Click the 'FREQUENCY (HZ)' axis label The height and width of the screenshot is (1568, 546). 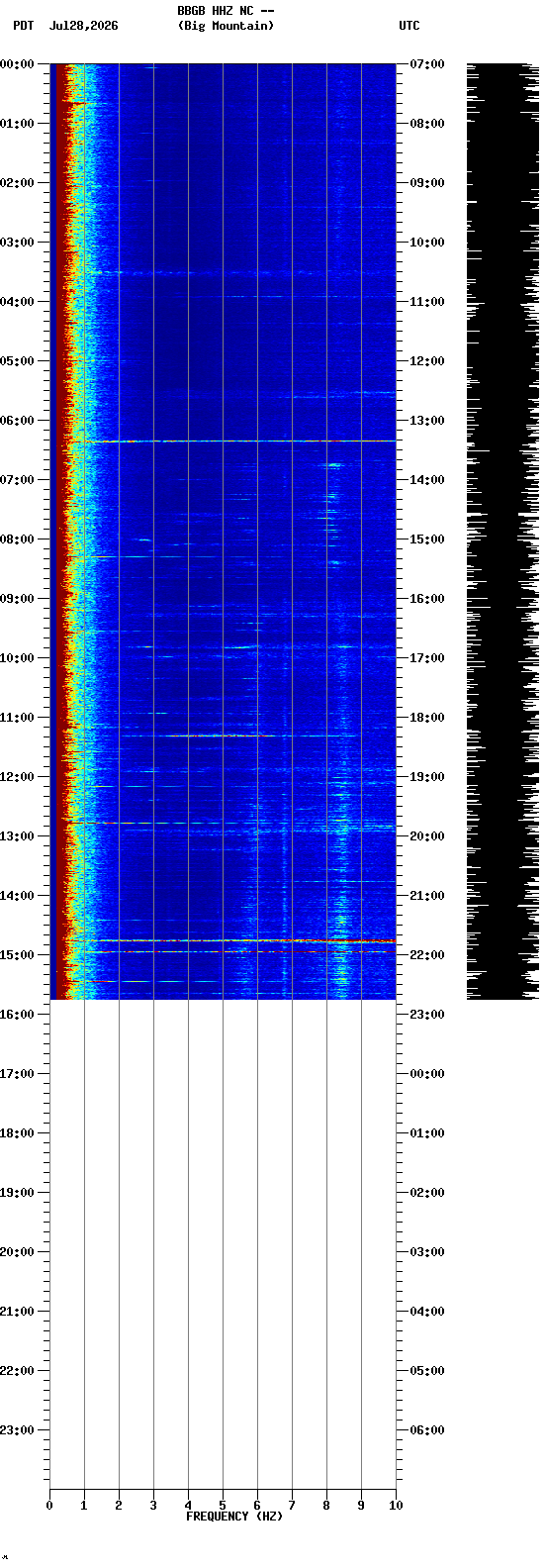tap(234, 1517)
